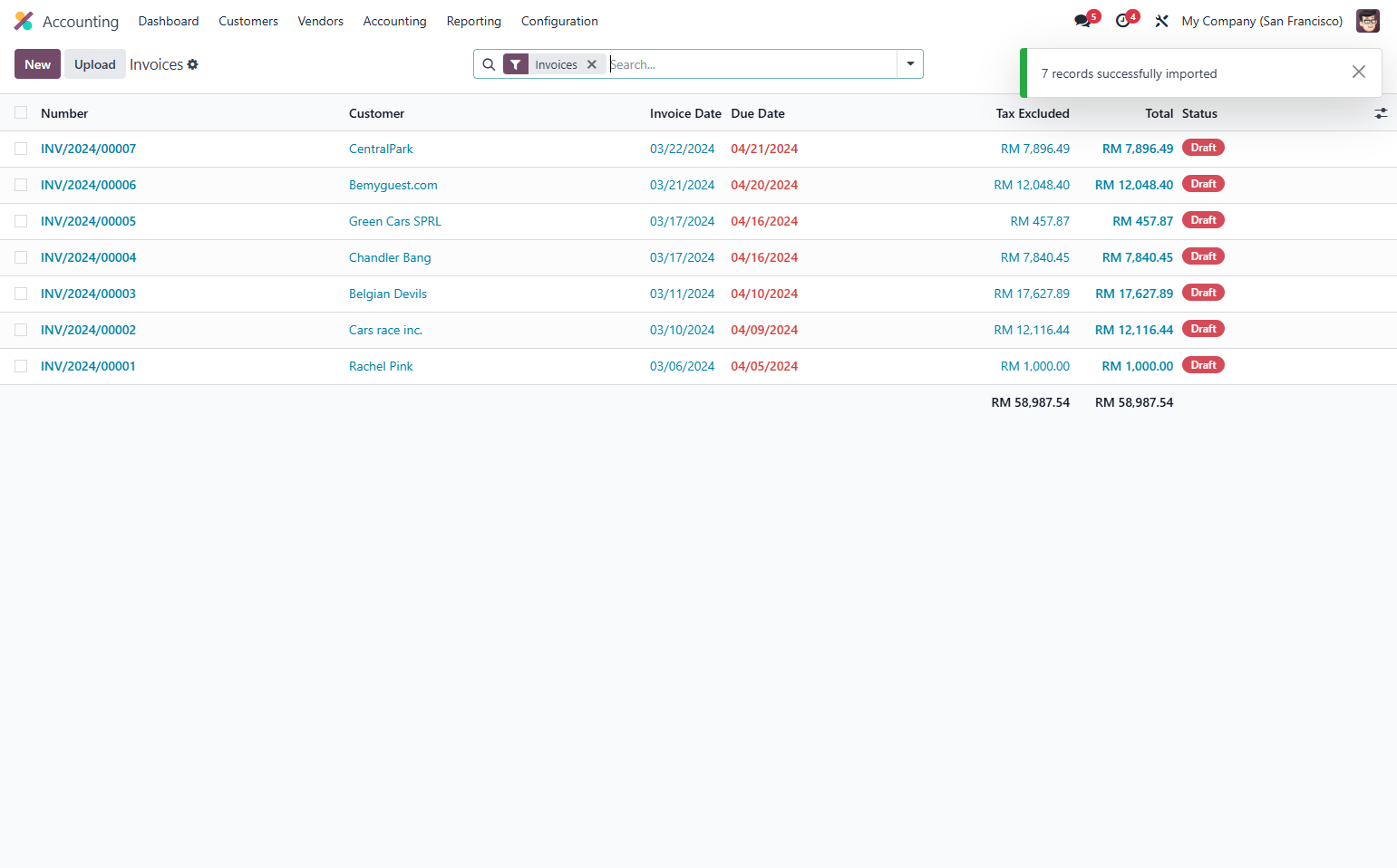The width and height of the screenshot is (1397, 868).
Task: Select checkbox for INV/2024/00002
Action: pyautogui.click(x=21, y=330)
